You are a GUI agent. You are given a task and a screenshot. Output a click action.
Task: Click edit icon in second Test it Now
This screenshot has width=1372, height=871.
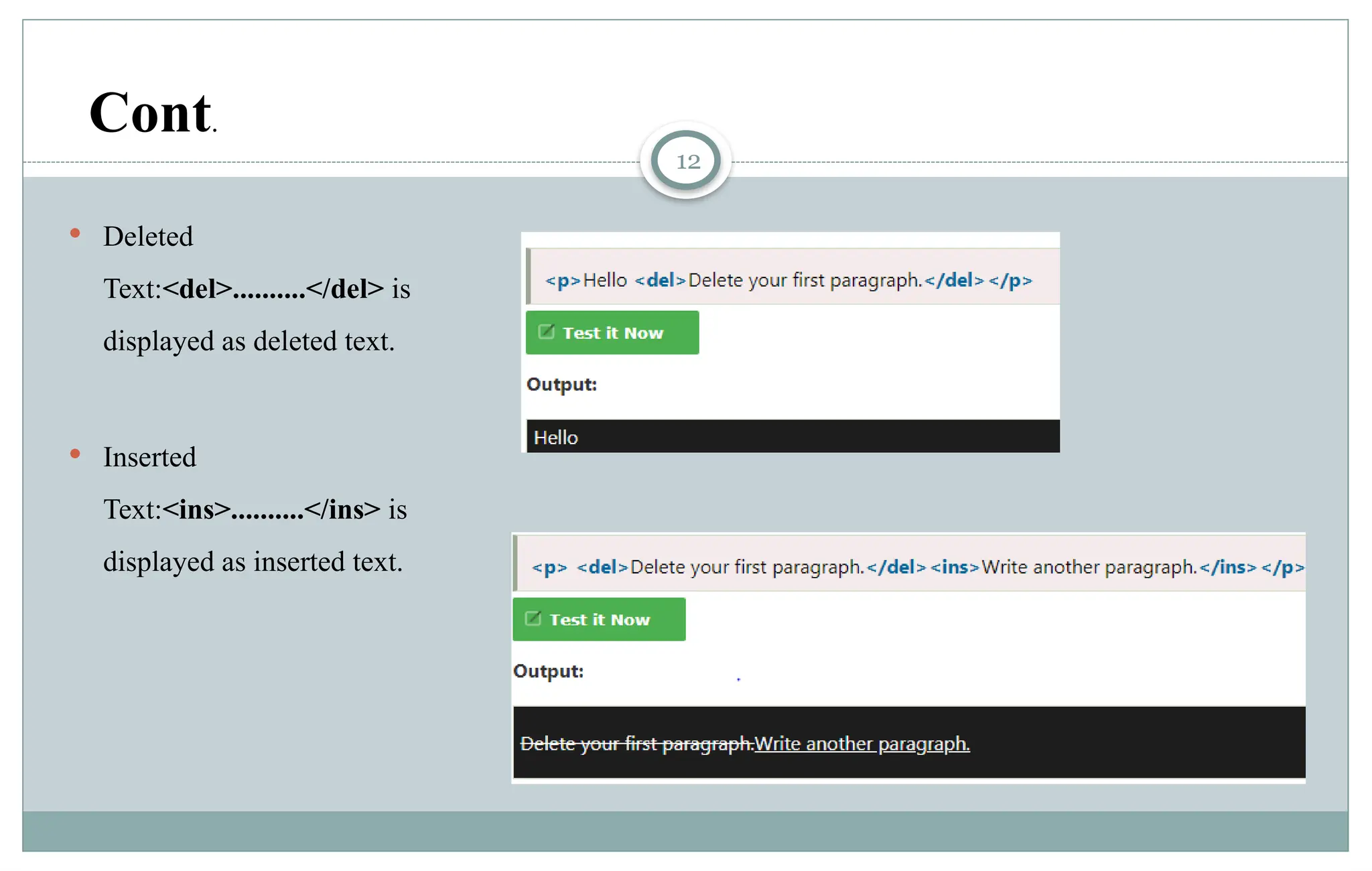[533, 618]
